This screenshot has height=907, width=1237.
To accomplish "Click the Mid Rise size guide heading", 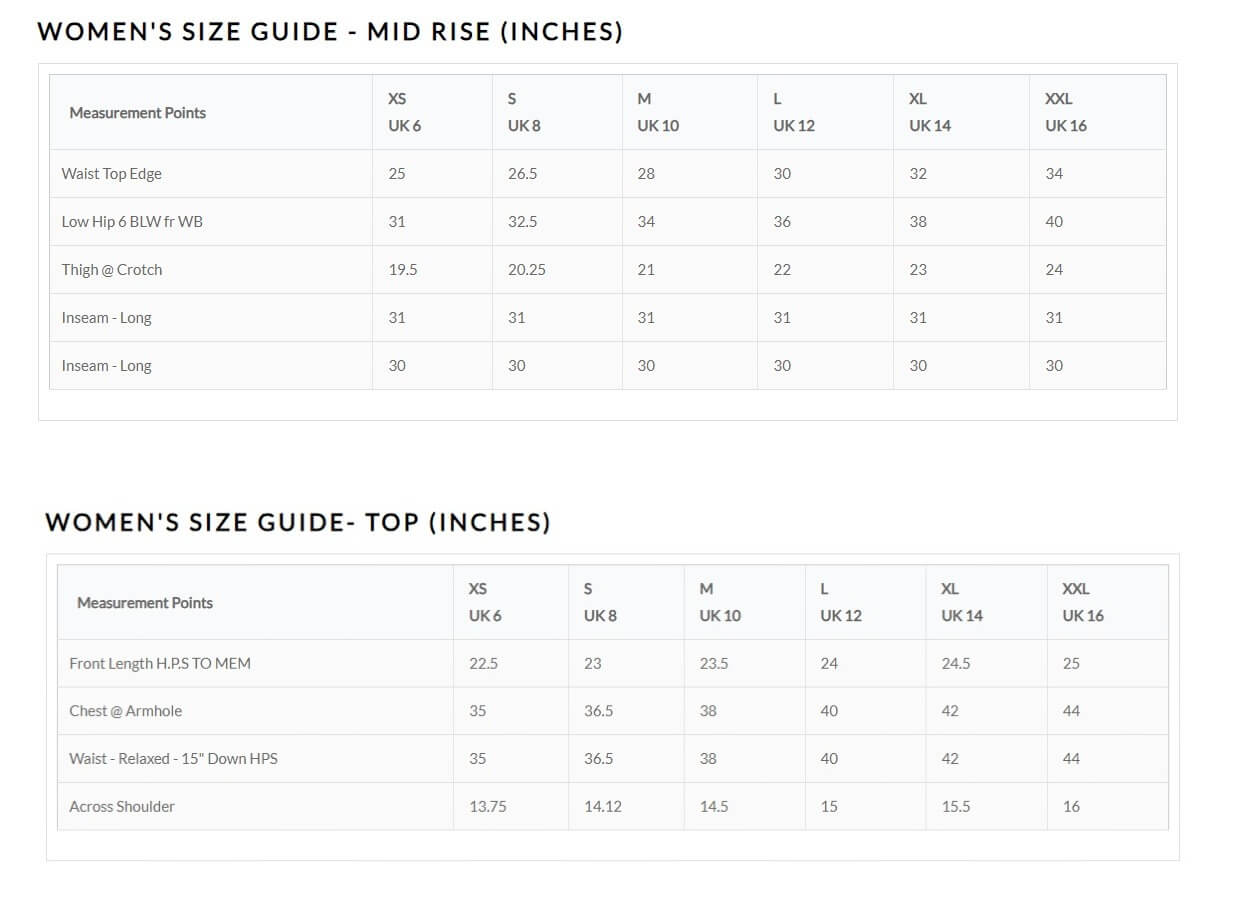I will pos(330,32).
